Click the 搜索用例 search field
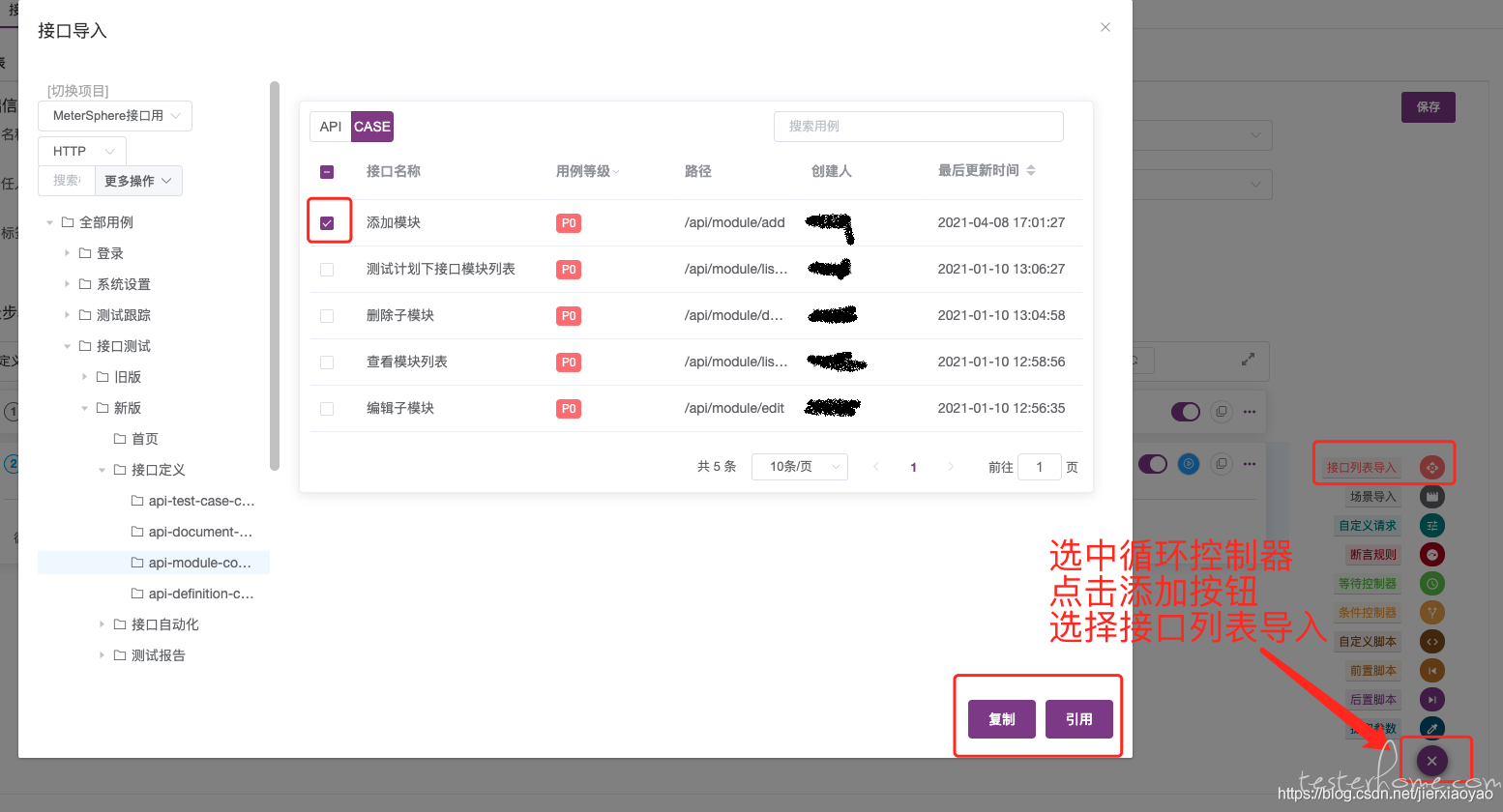This screenshot has width=1503, height=812. click(x=919, y=127)
